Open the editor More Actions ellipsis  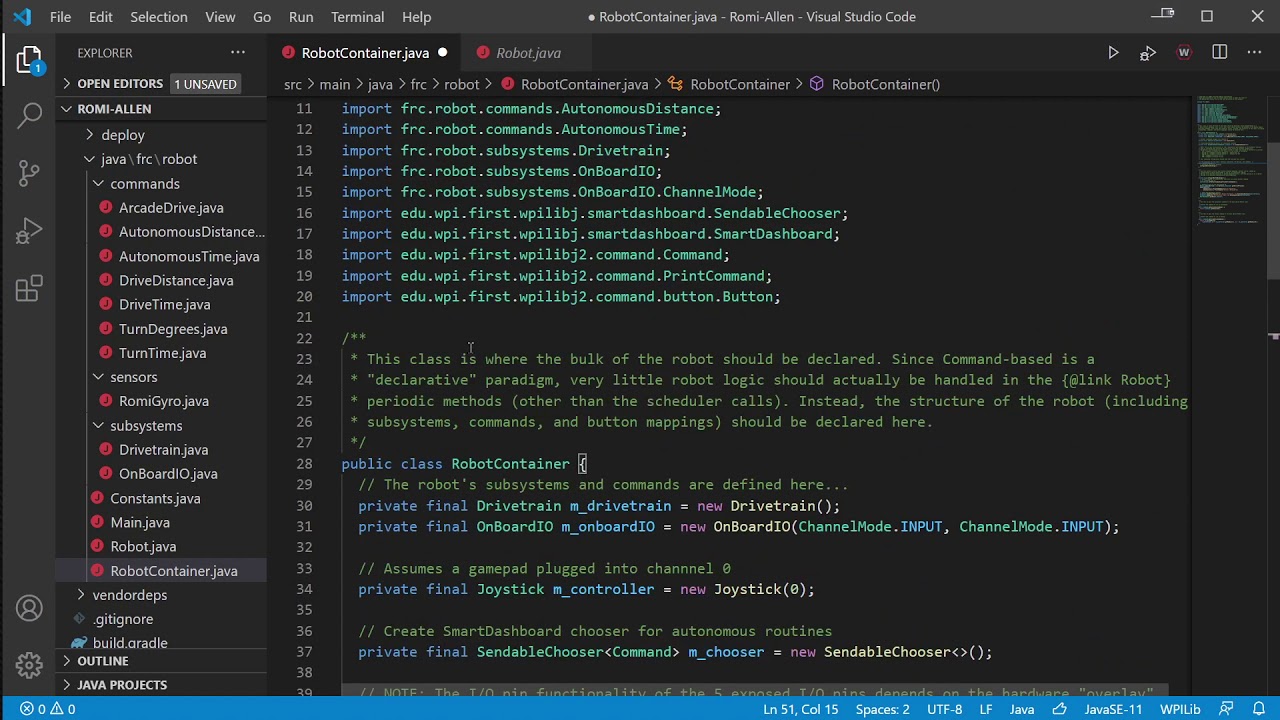tap(1254, 53)
